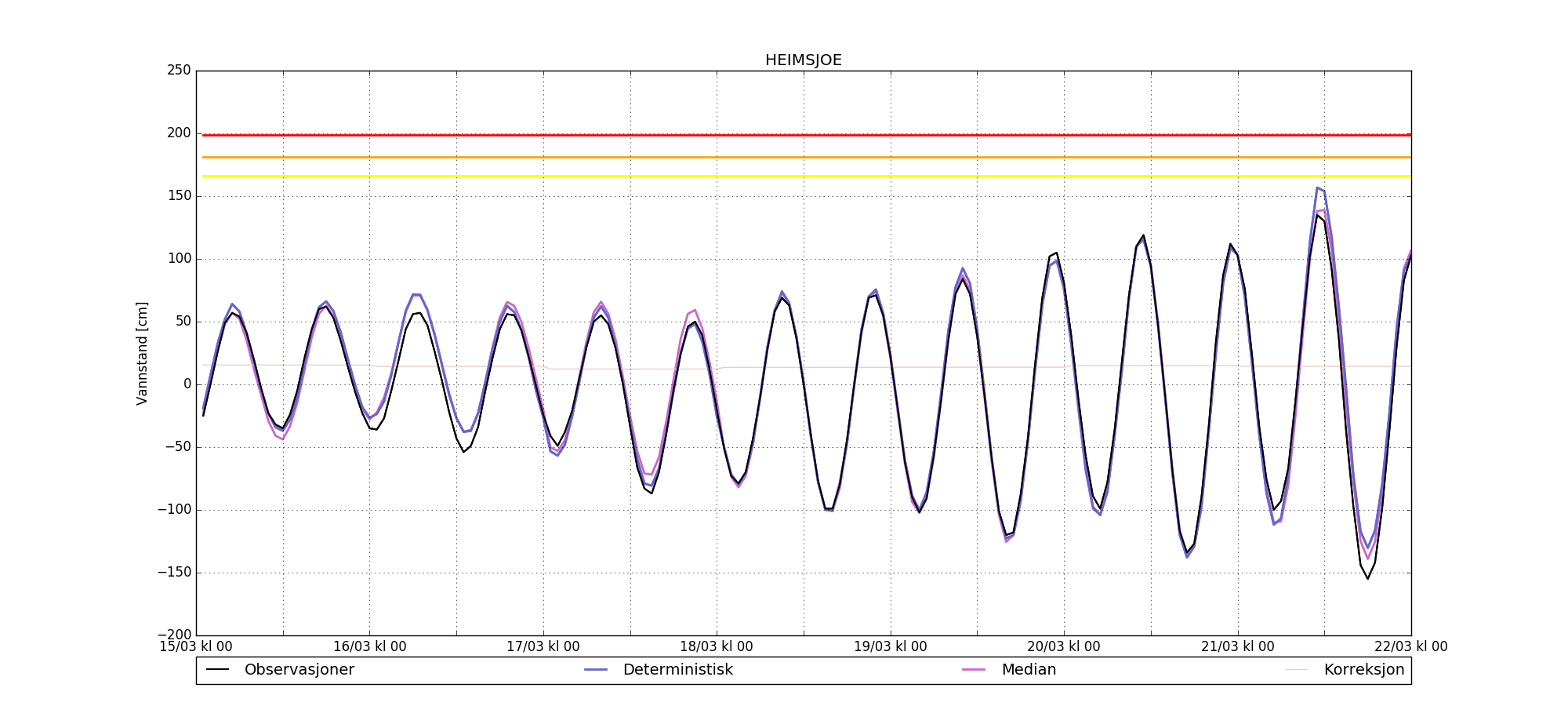Screen dimensions: 1568x706
Task: Click the 0 y-axis tick label
Action: (187, 384)
